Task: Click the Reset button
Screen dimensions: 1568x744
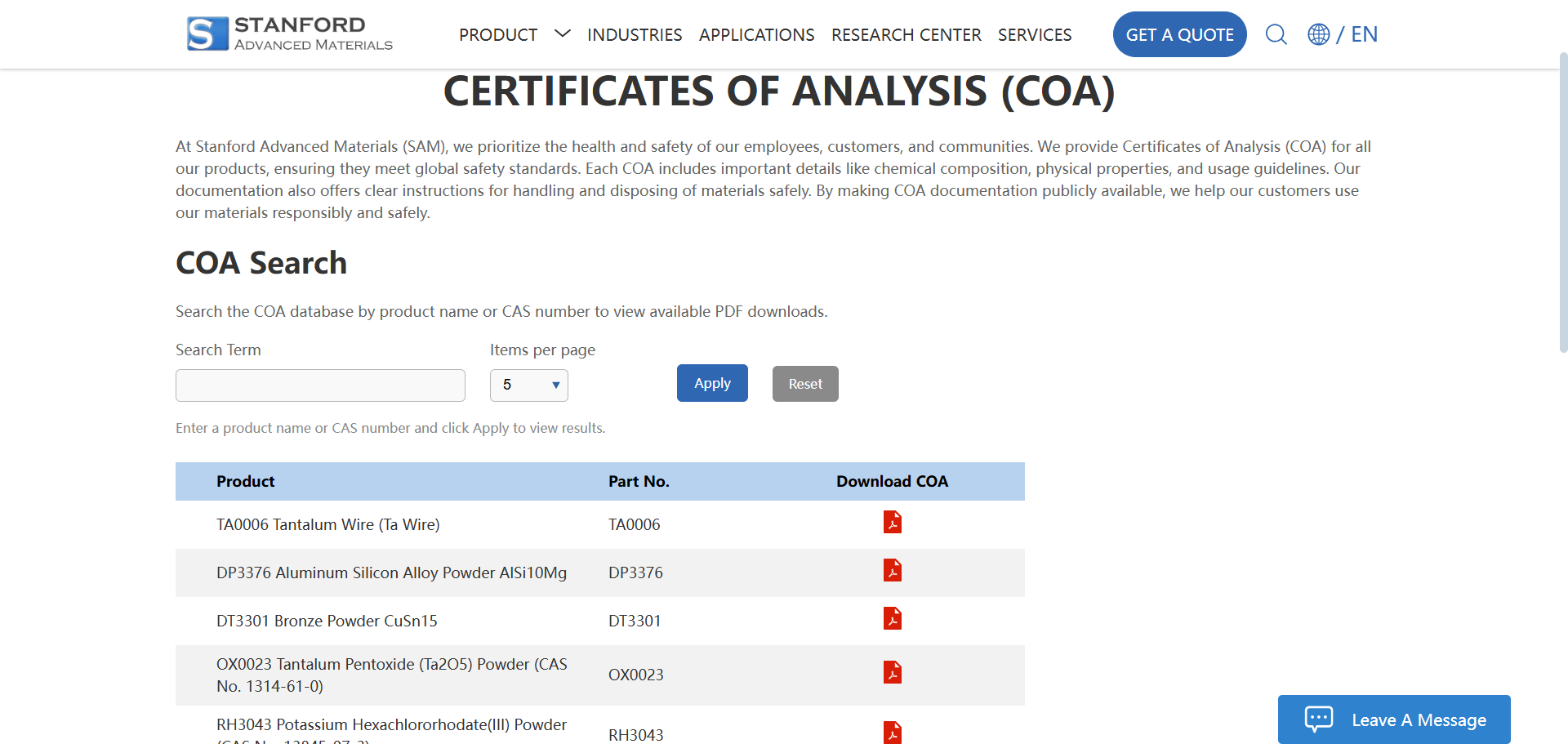Action: [x=804, y=384]
